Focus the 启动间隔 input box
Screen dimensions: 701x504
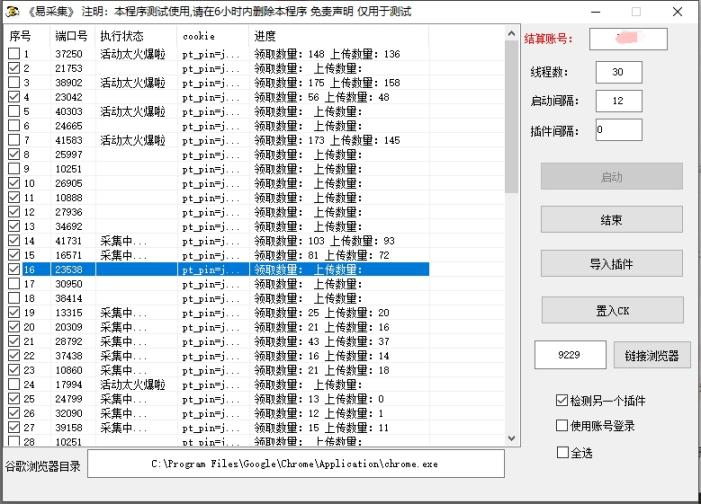tap(618, 101)
